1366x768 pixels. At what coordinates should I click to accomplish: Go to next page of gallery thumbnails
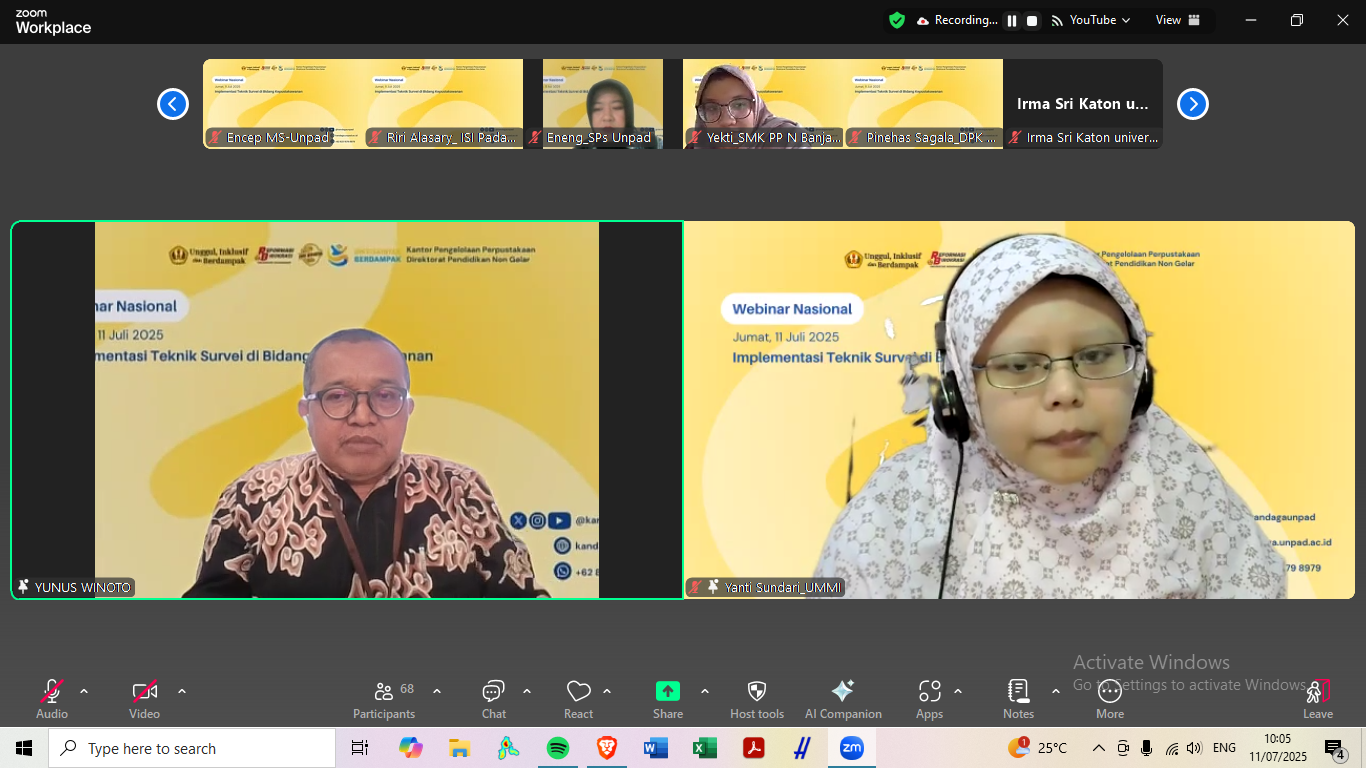(1192, 104)
